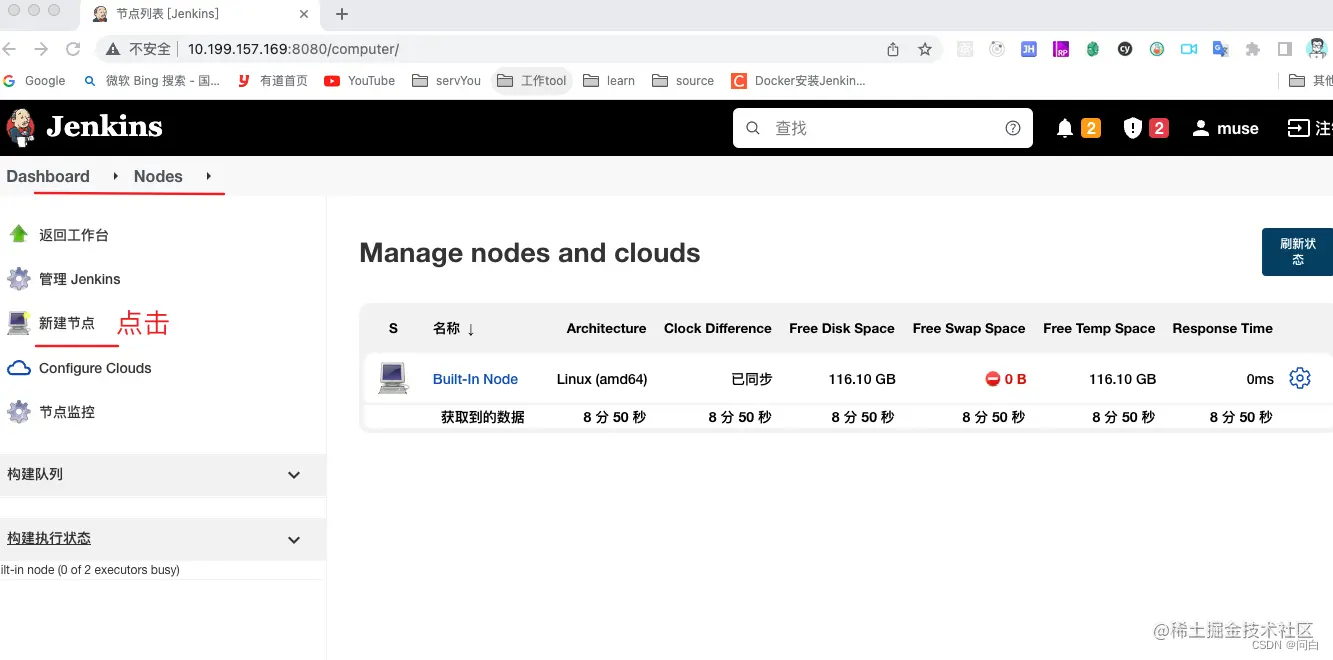Sort by Architecture column header
The image size is (1333, 660).
coord(606,328)
